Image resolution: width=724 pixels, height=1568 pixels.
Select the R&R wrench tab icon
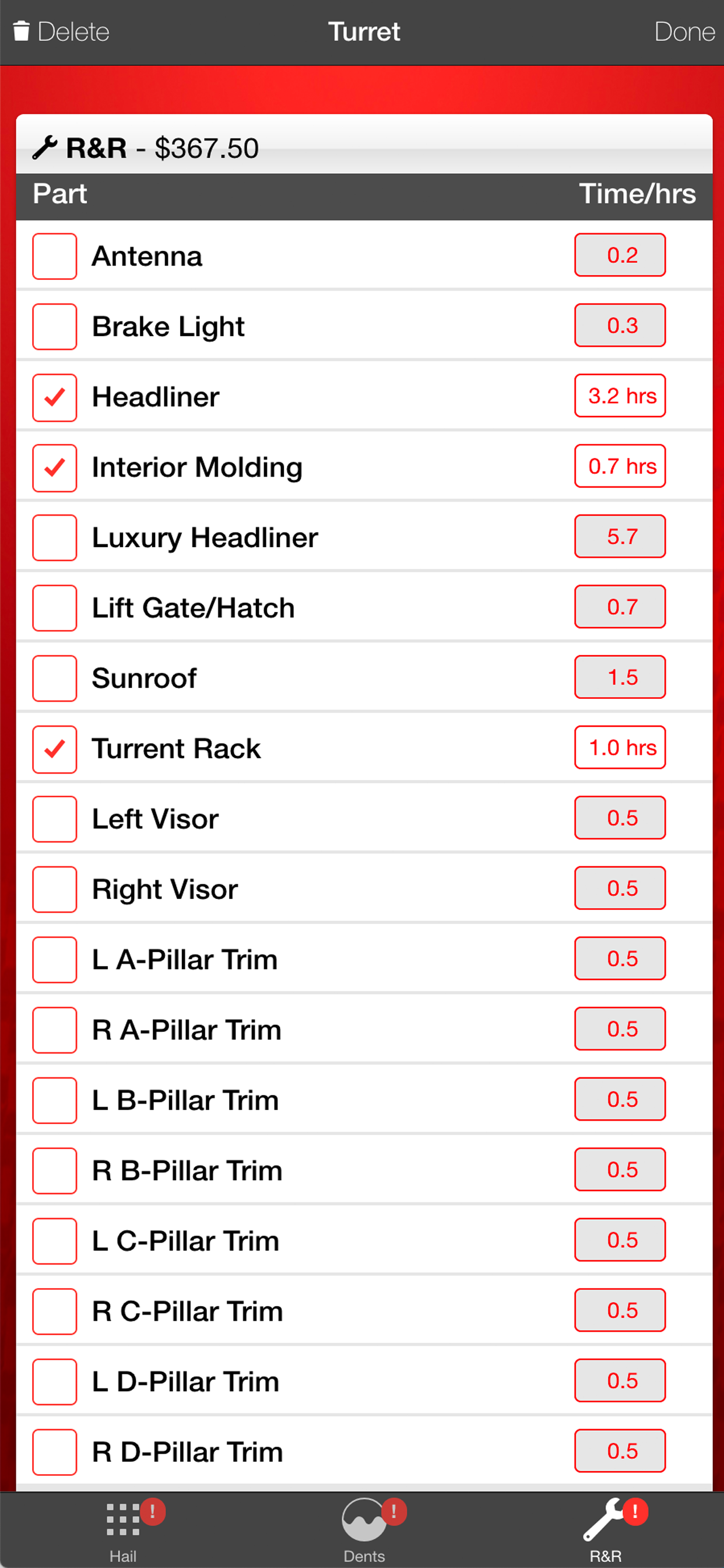pos(602,1520)
